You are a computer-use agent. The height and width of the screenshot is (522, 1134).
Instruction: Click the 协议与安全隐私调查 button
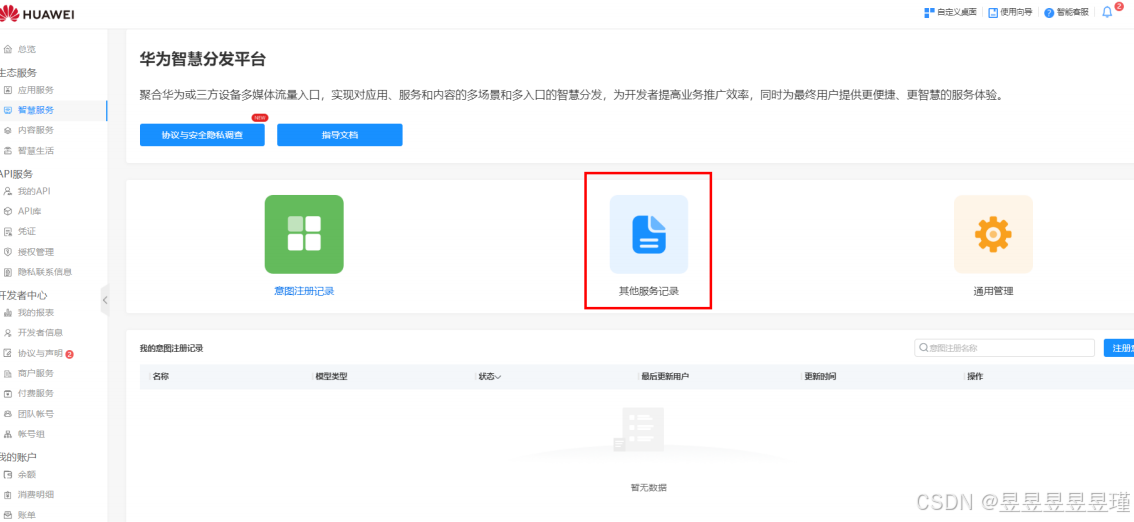coord(202,135)
